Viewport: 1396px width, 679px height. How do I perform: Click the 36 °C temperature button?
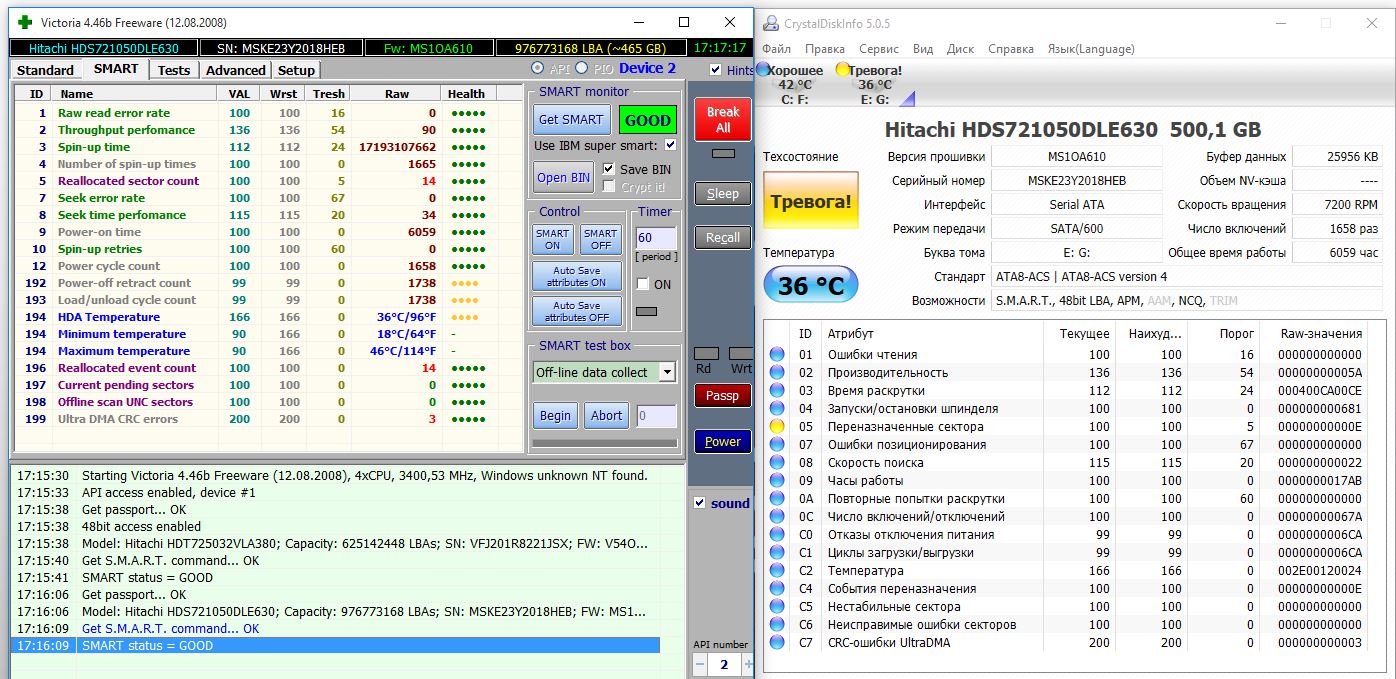[810, 286]
